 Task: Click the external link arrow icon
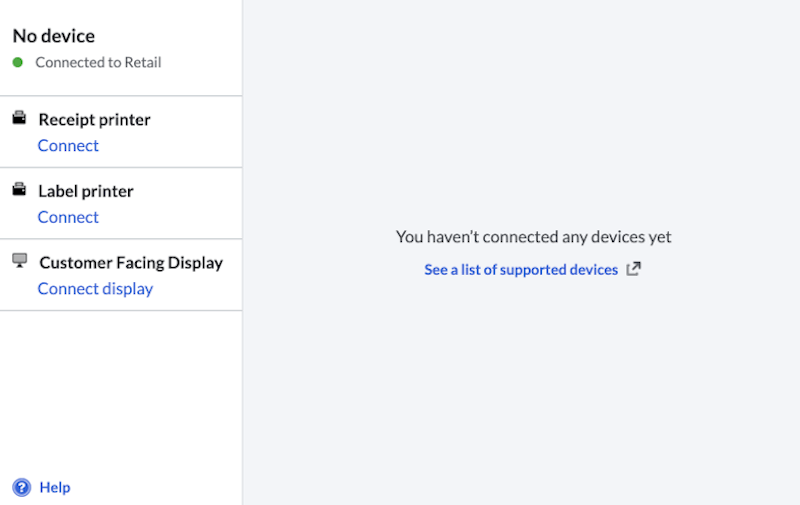click(x=633, y=269)
